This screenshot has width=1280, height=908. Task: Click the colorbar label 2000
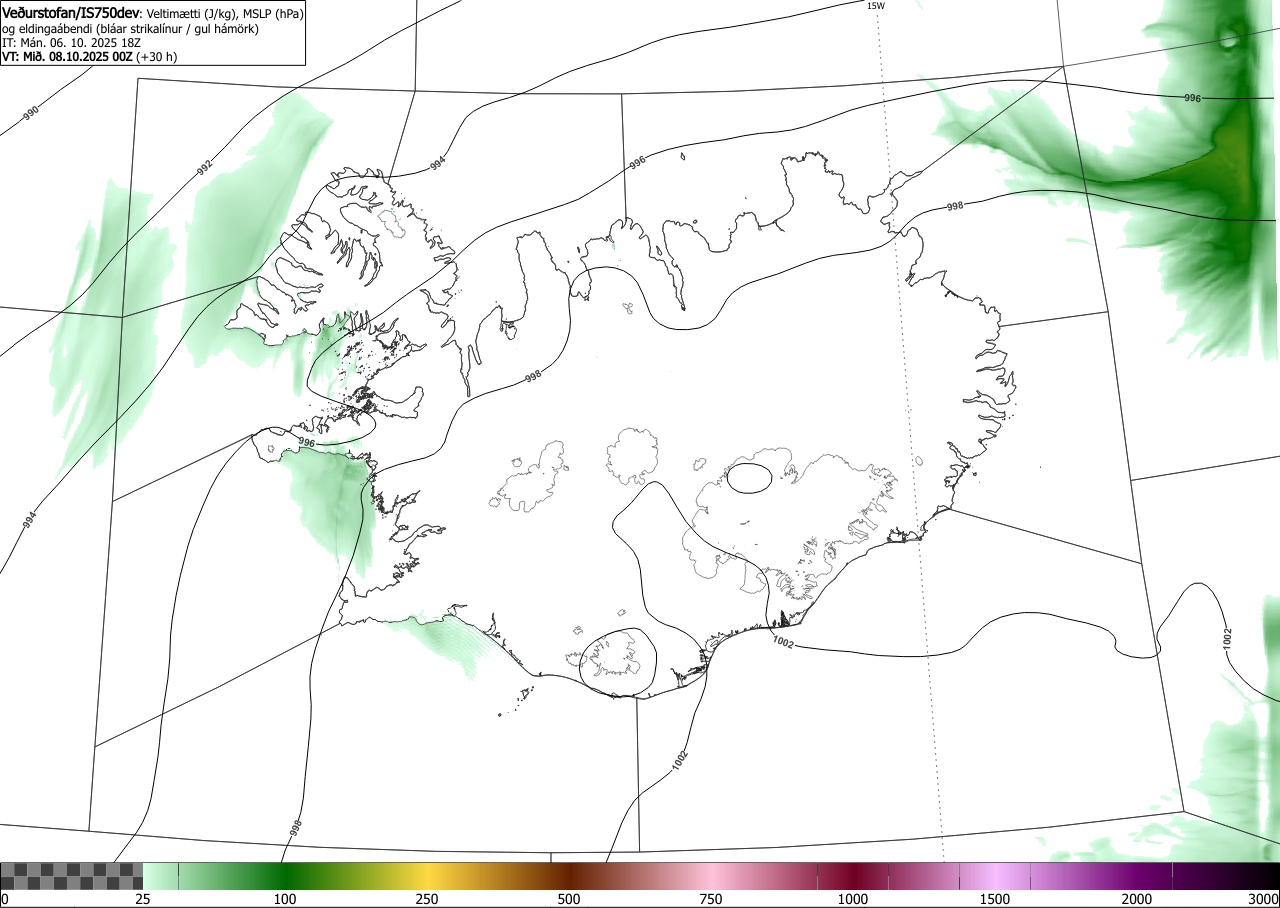pyautogui.click(x=1137, y=899)
